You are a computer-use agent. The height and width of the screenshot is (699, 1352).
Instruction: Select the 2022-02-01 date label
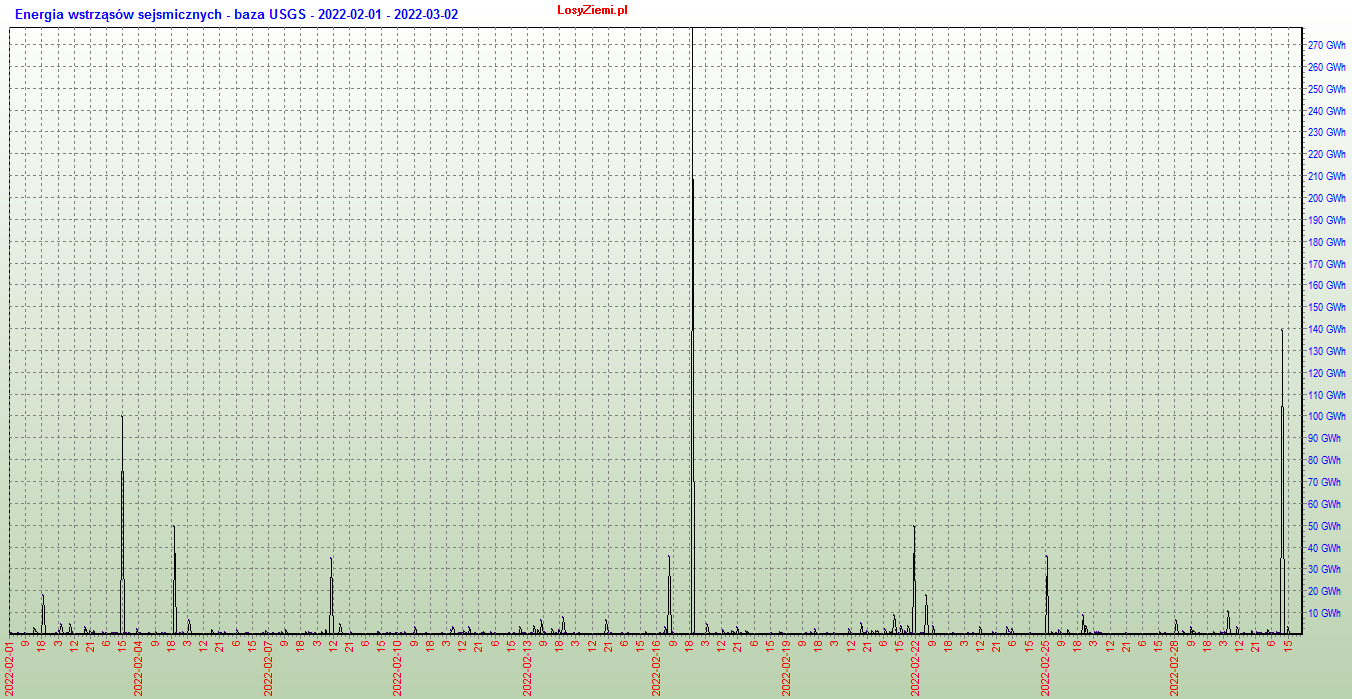(9, 668)
